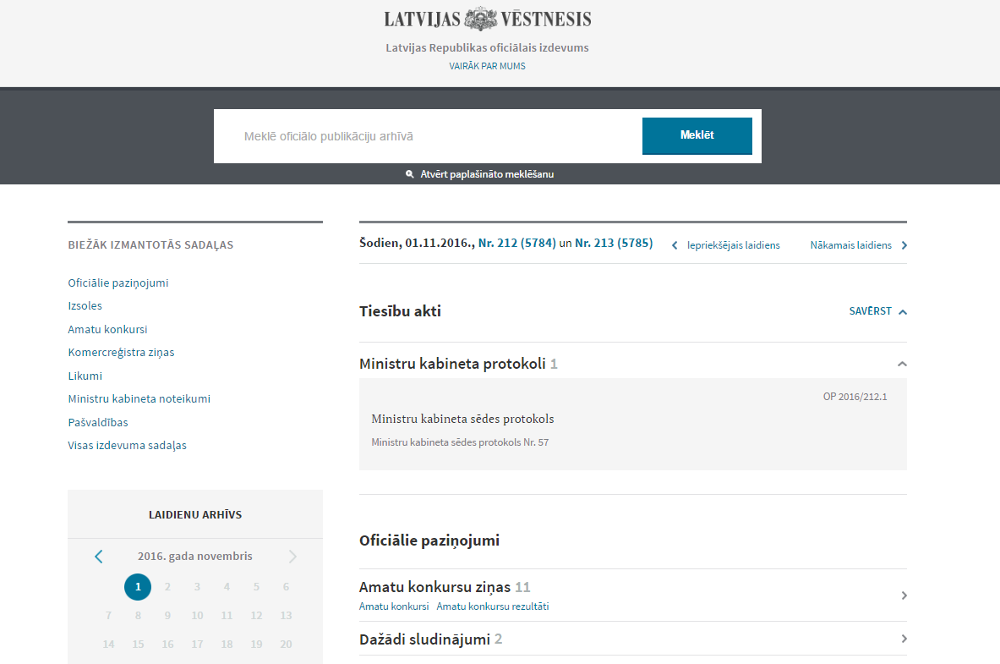Focus the official publications search field
This screenshot has width=1000, height=664.
tap(428, 136)
